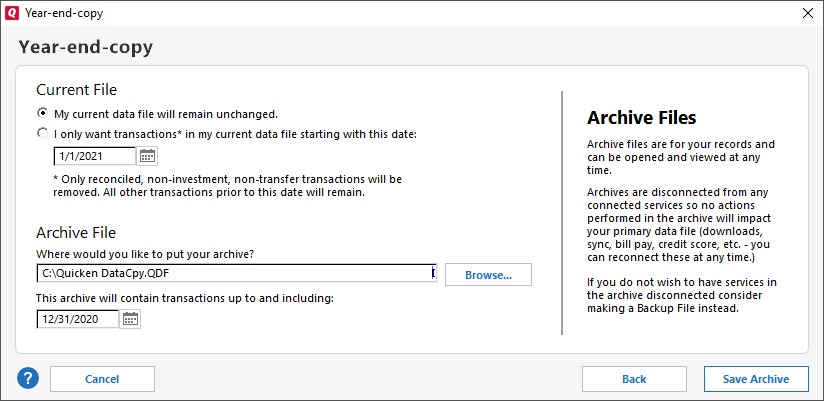Click the 1/1/2021 start date field
Viewport: 824px width, 401px height.
click(x=94, y=156)
